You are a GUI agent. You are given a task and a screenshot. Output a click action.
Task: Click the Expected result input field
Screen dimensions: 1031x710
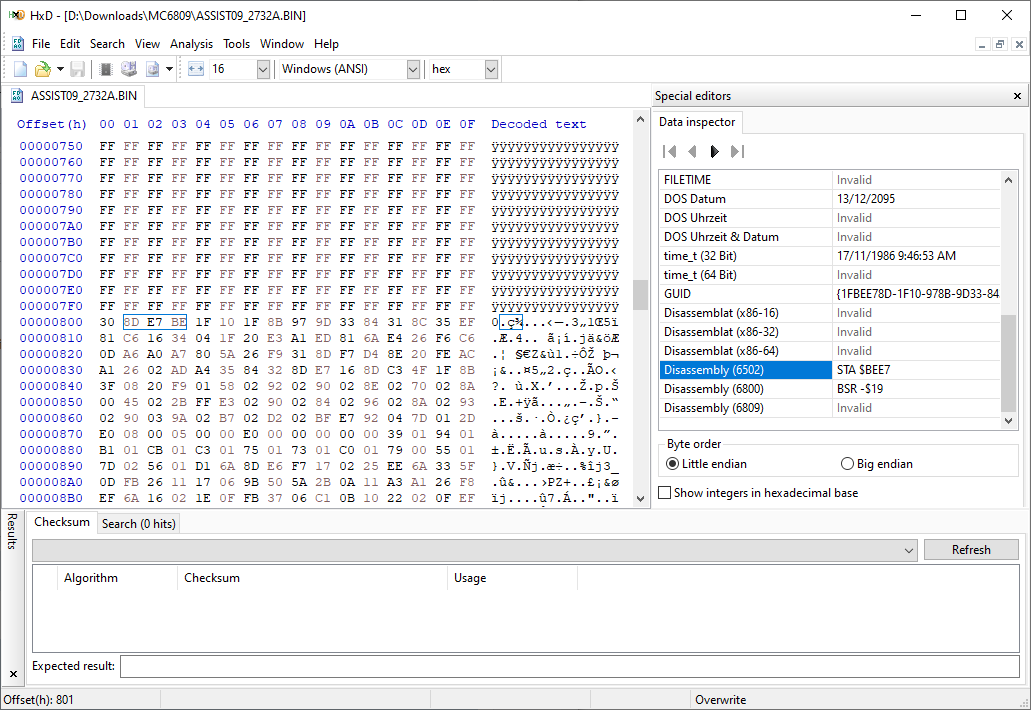tap(569, 666)
